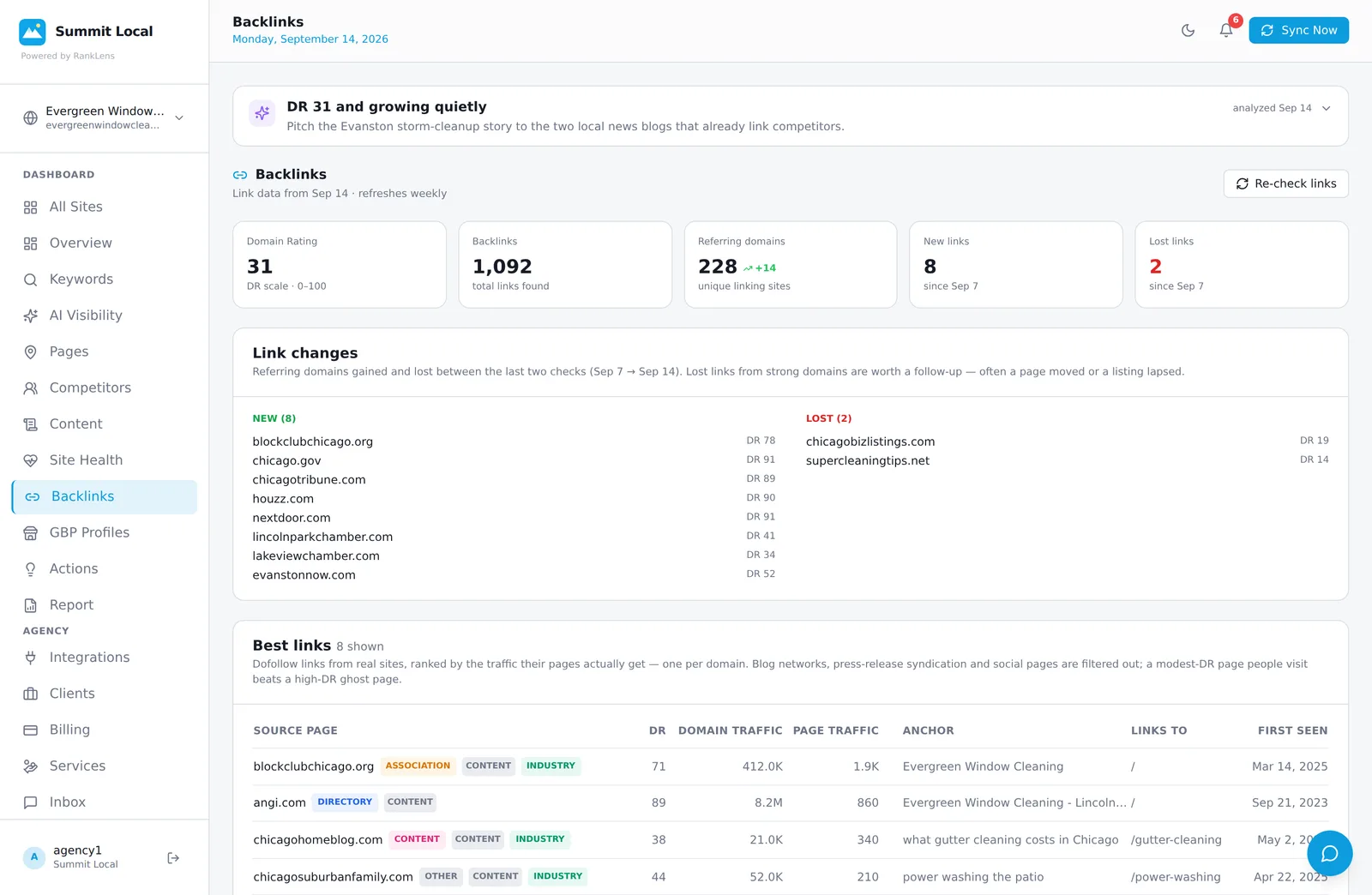This screenshot has height=895, width=1372.
Task: Click the Summit Local logo icon
Action: [33, 32]
